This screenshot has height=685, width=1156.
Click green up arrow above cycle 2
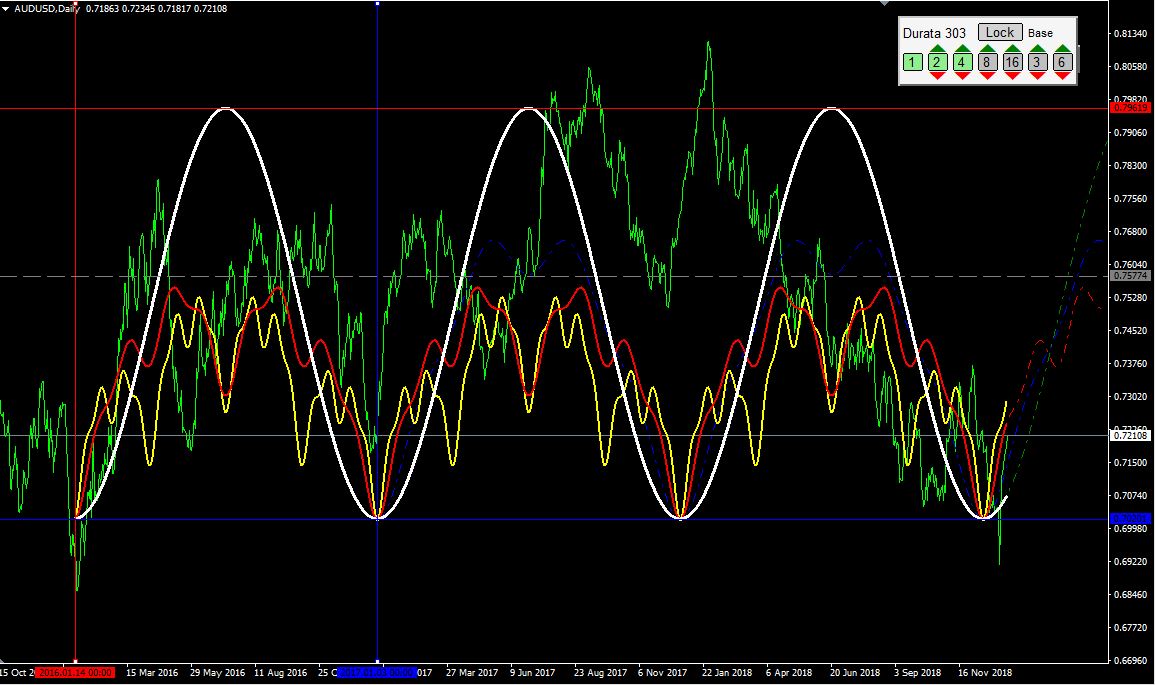(937, 48)
